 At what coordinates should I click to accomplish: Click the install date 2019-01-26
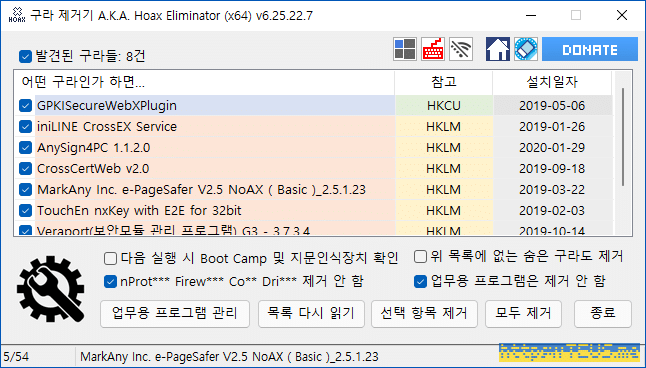point(552,127)
